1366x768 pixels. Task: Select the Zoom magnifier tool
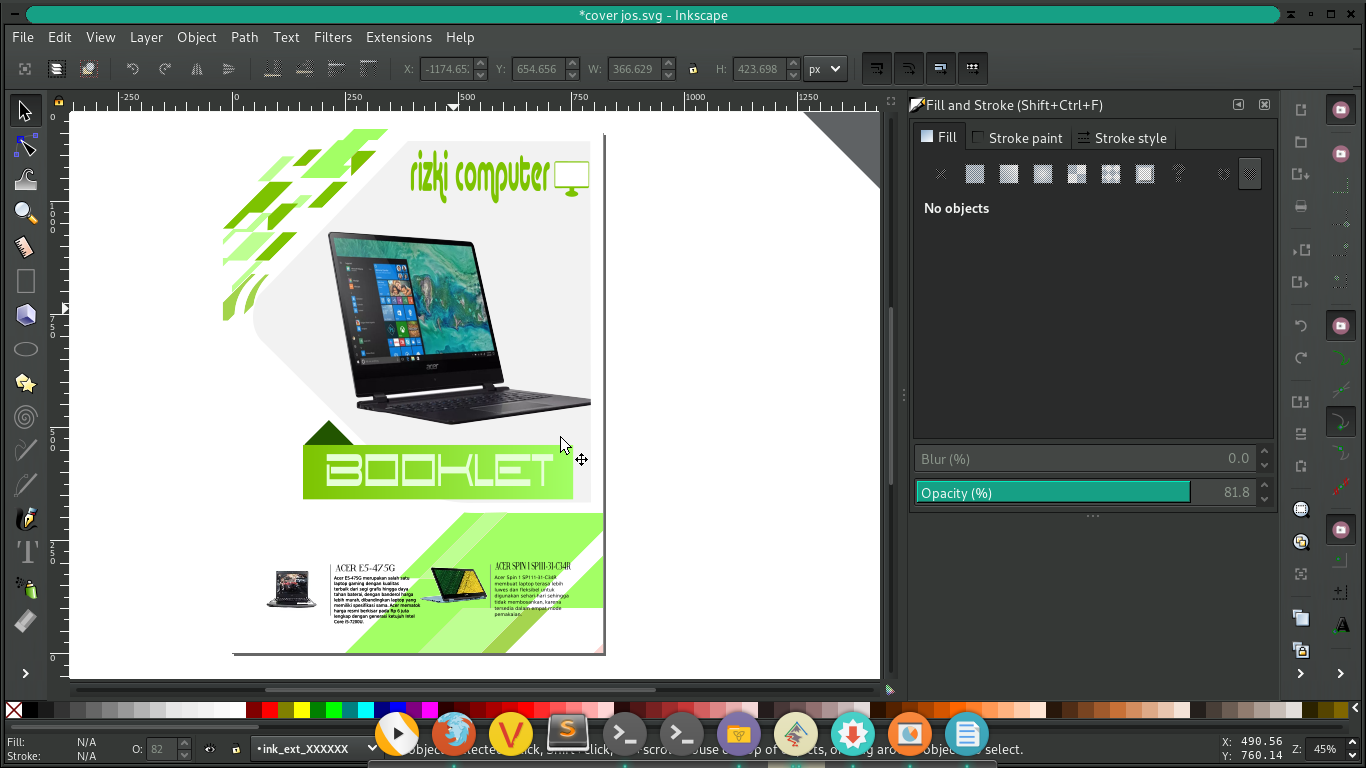(x=26, y=213)
